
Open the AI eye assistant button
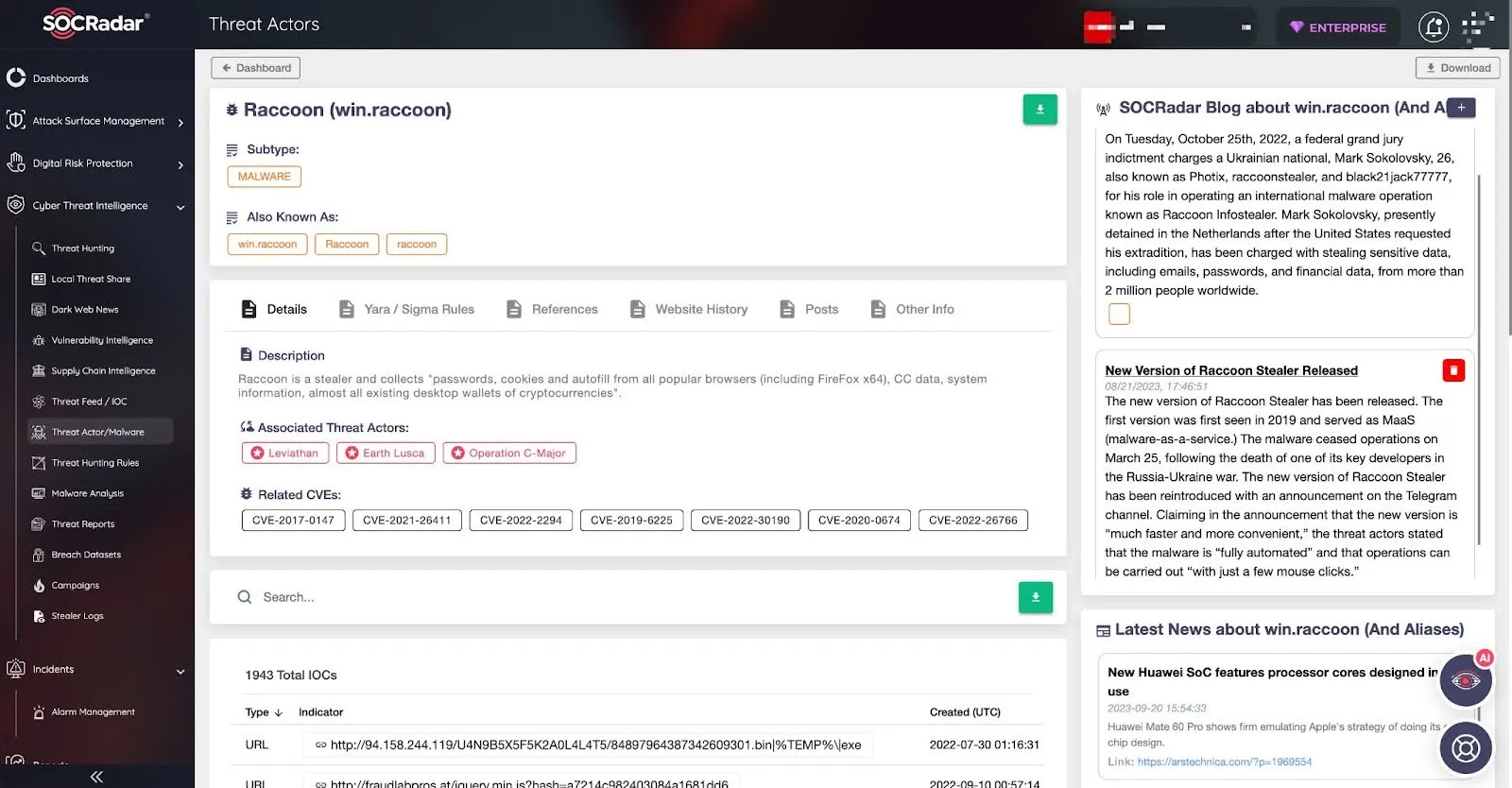coord(1466,681)
